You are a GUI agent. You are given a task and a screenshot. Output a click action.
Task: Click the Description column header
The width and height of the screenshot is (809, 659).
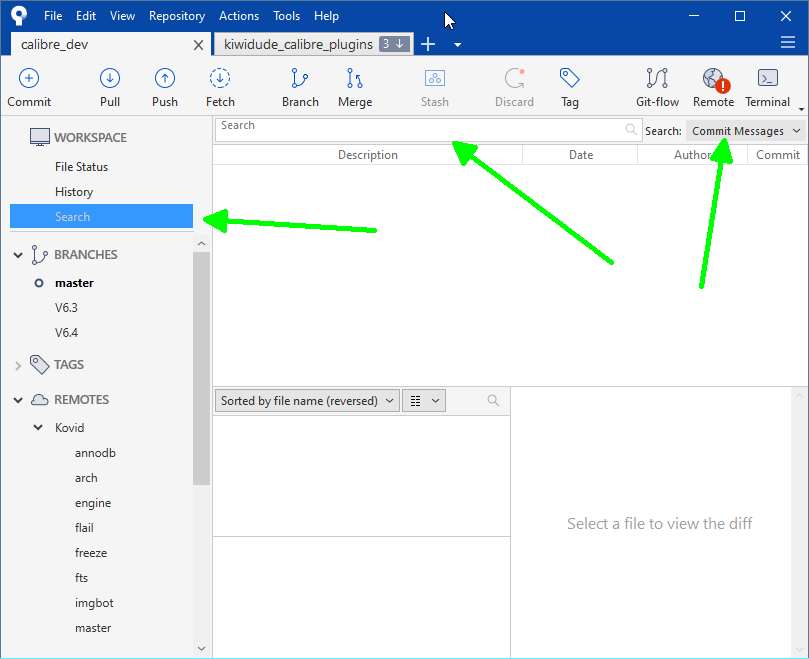[367, 155]
